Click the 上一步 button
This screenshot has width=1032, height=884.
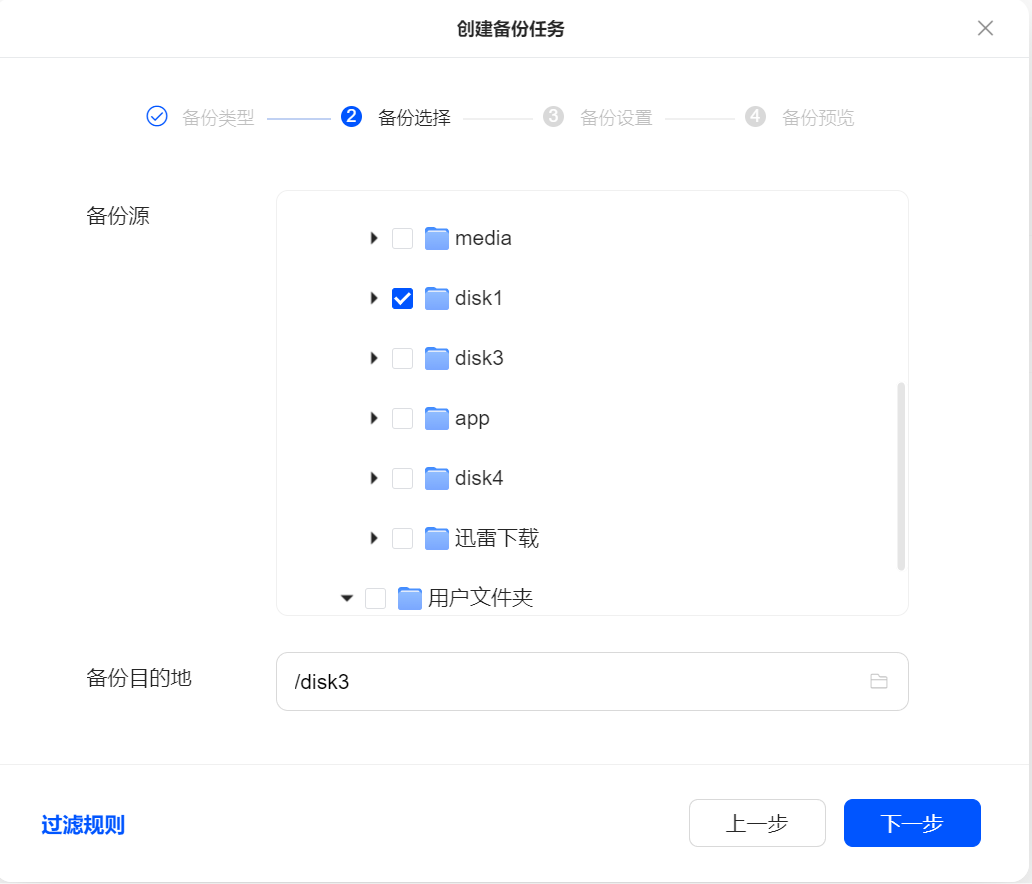tap(757, 823)
